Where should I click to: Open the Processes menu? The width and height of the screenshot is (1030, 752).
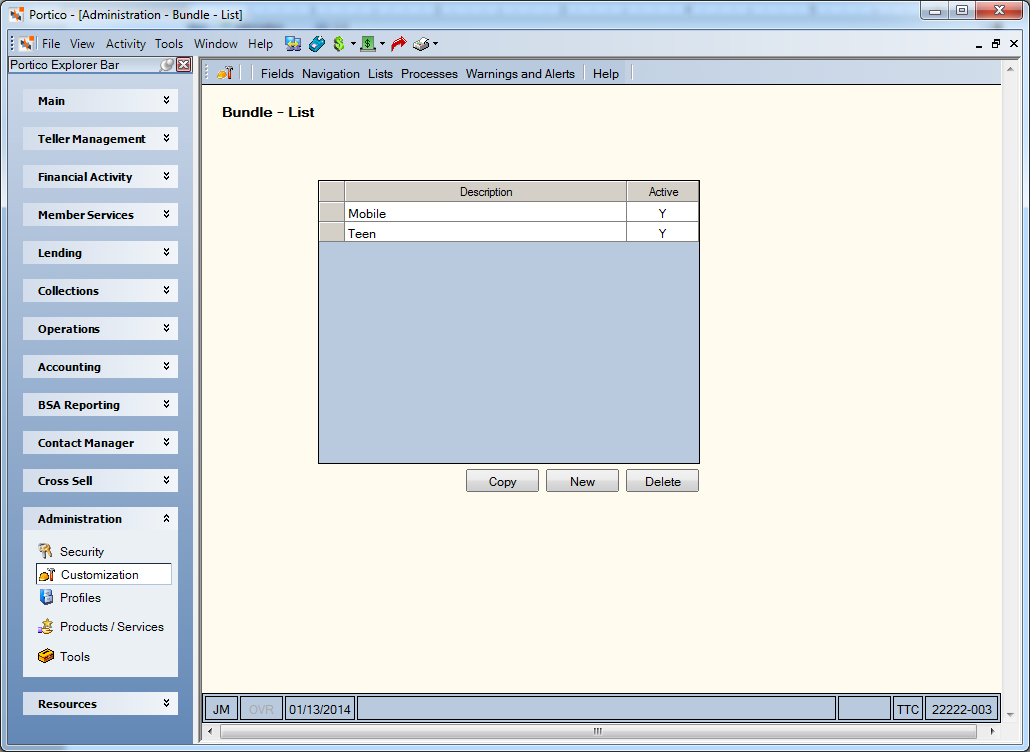pyautogui.click(x=429, y=74)
